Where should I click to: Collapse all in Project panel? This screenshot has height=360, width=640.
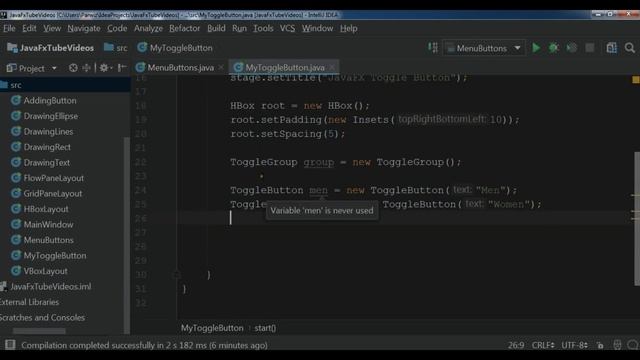point(87,68)
